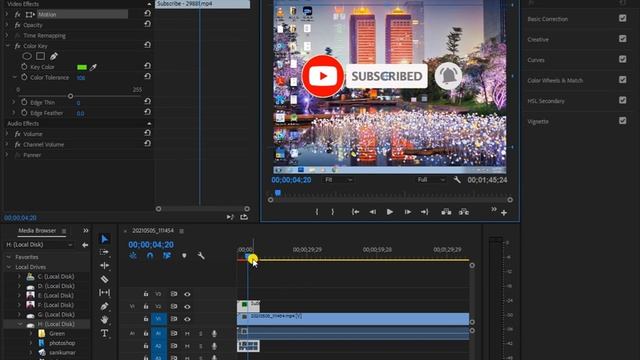The height and width of the screenshot is (360, 640).
Task: Click Extract button in Program Monitor
Action: [464, 212]
